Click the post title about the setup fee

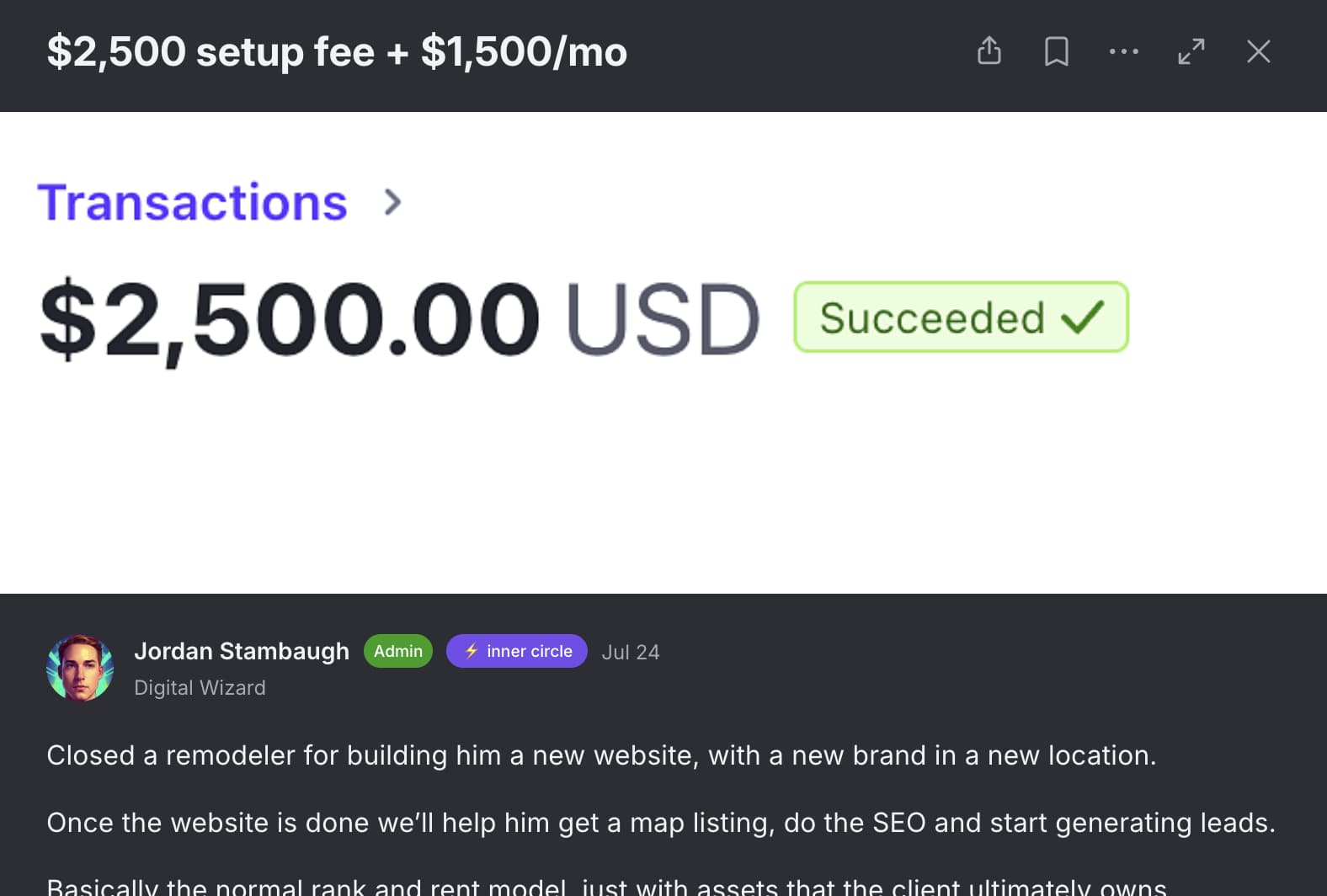coord(337,51)
